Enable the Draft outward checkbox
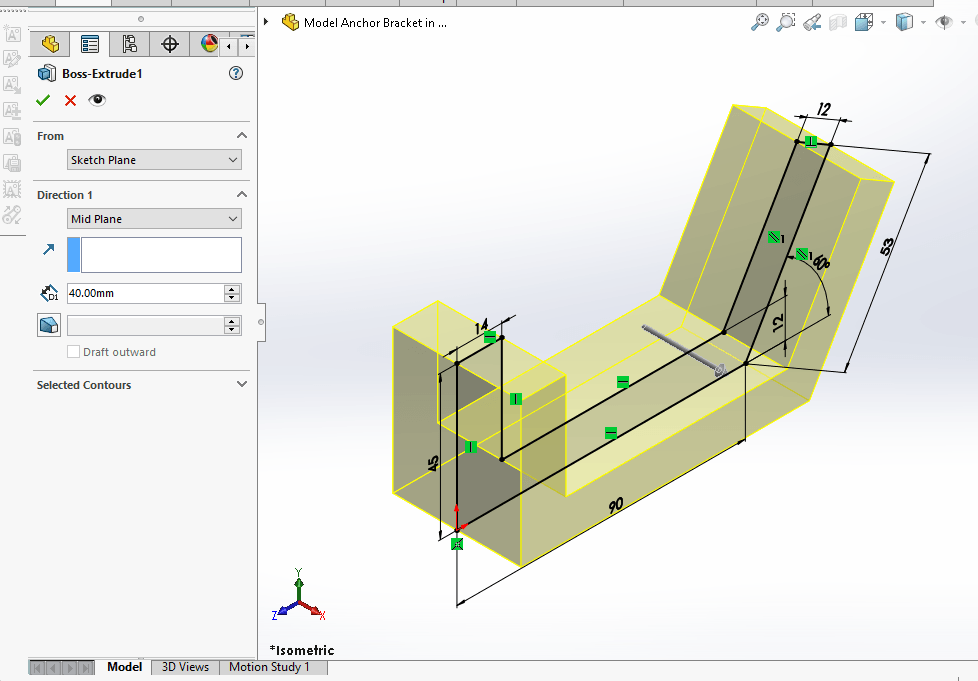Screen dimensions: 978x681 (x=75, y=351)
